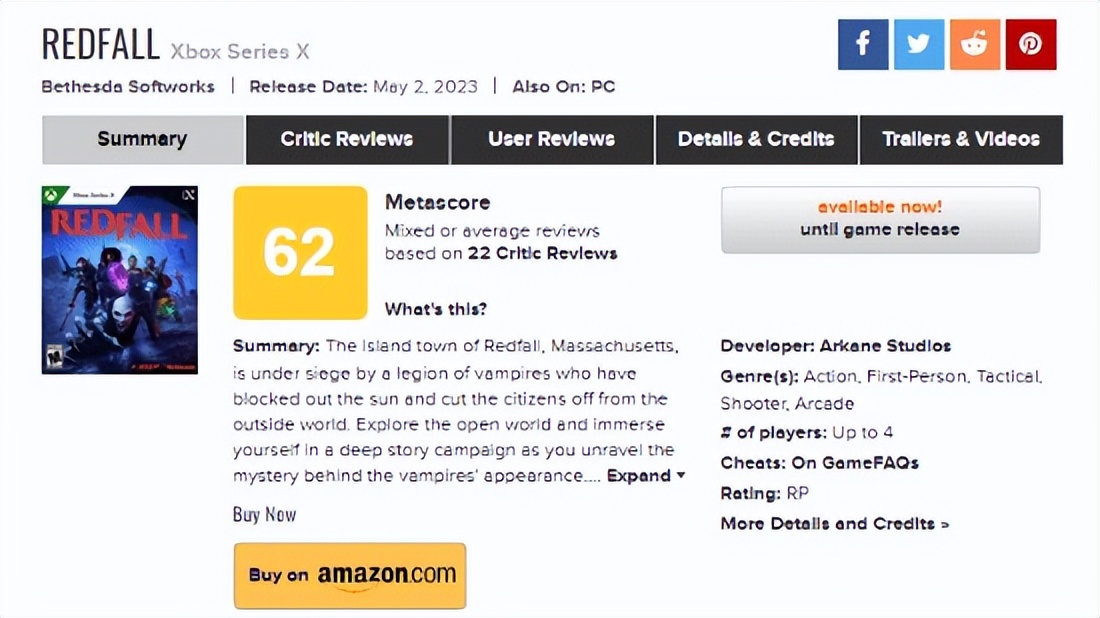Expand the full game summary
The width and height of the screenshot is (1100, 618).
(x=646, y=476)
